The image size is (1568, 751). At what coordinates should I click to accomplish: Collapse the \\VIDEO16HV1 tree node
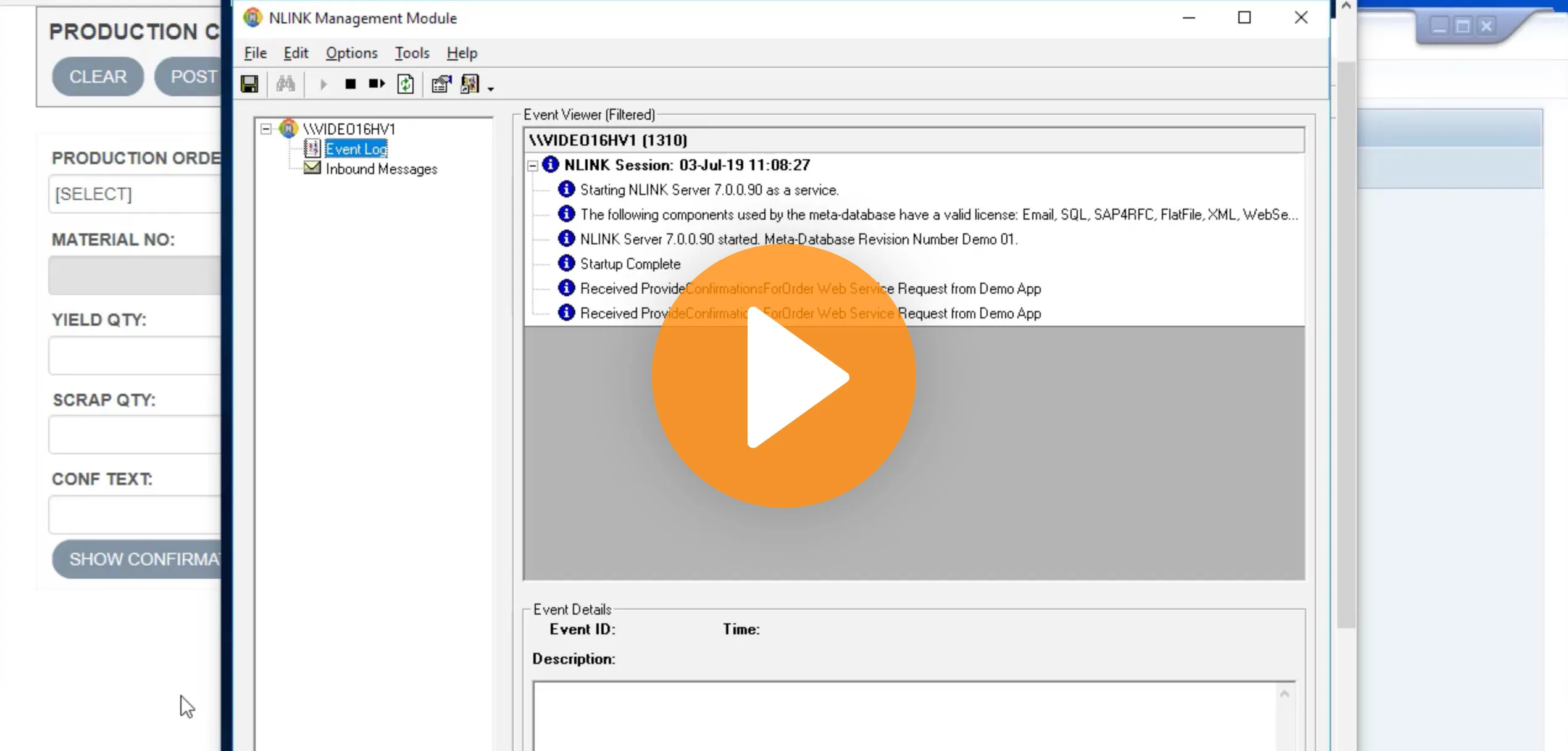(x=266, y=129)
